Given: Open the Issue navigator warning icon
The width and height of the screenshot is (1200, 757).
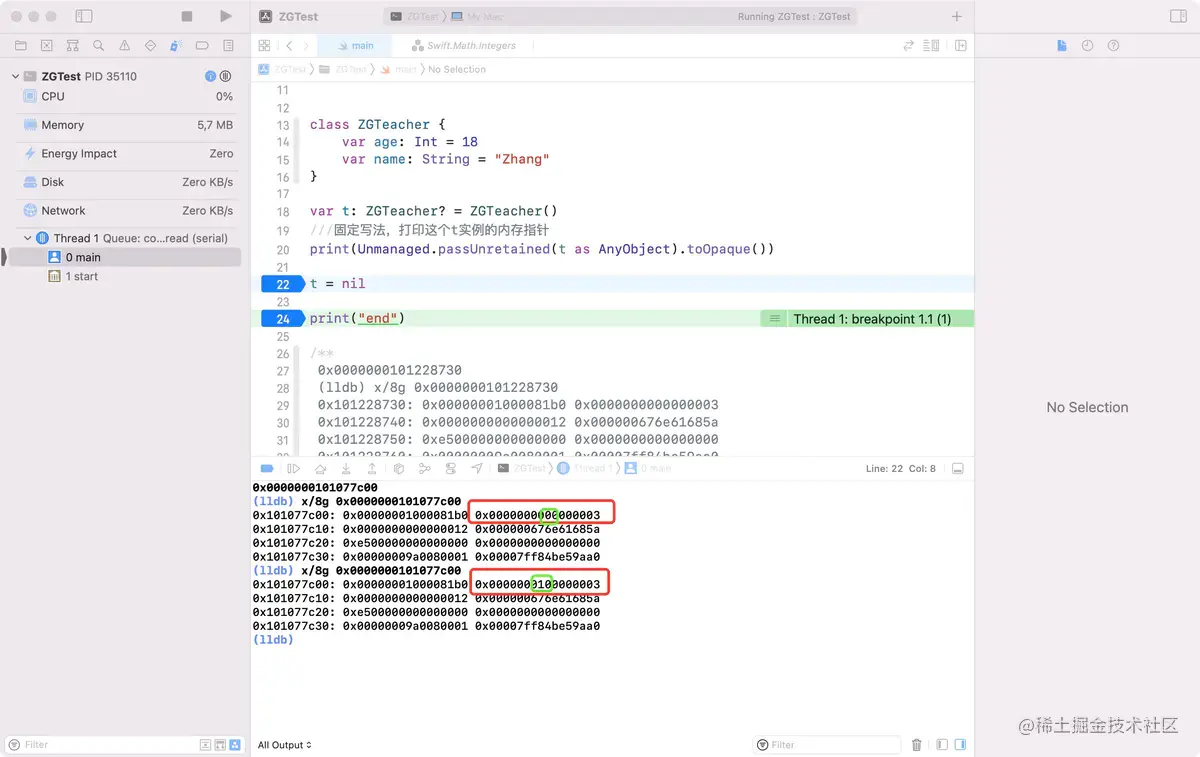Looking at the screenshot, I should (x=124, y=46).
